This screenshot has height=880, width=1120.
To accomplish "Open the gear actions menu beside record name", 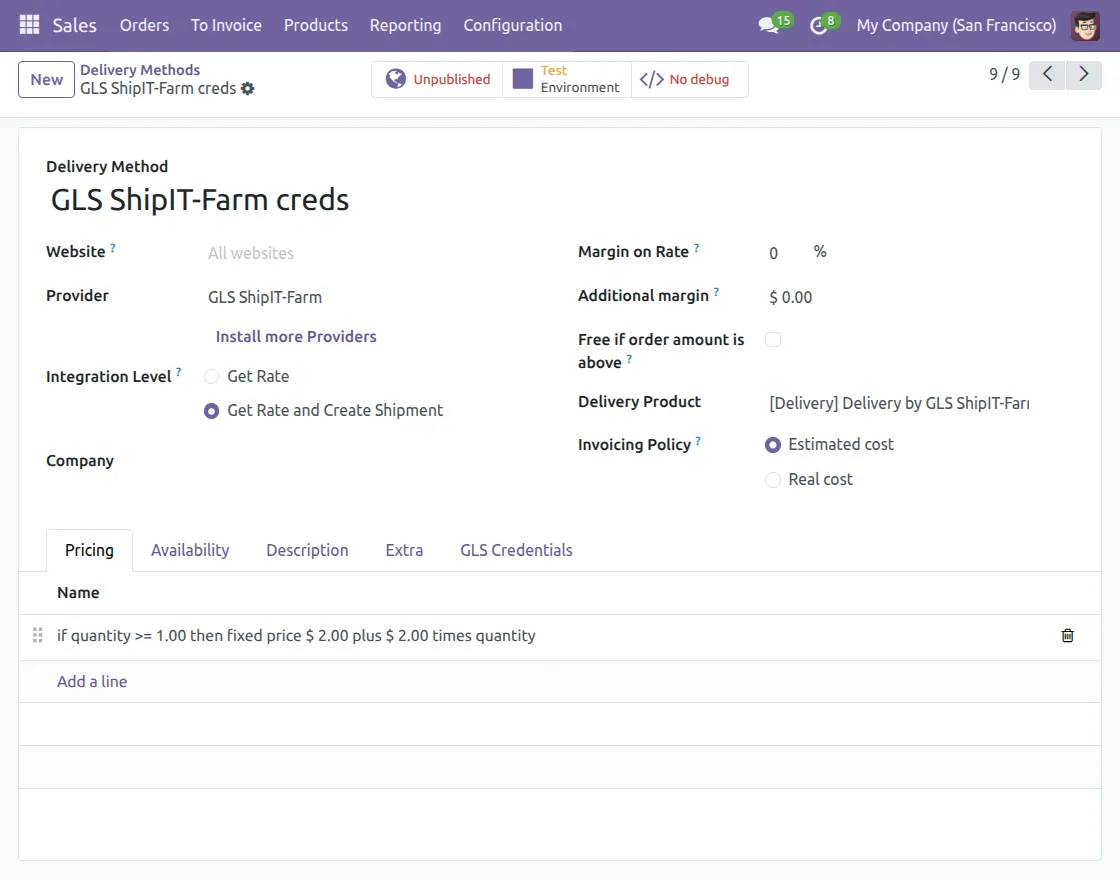I will 247,89.
